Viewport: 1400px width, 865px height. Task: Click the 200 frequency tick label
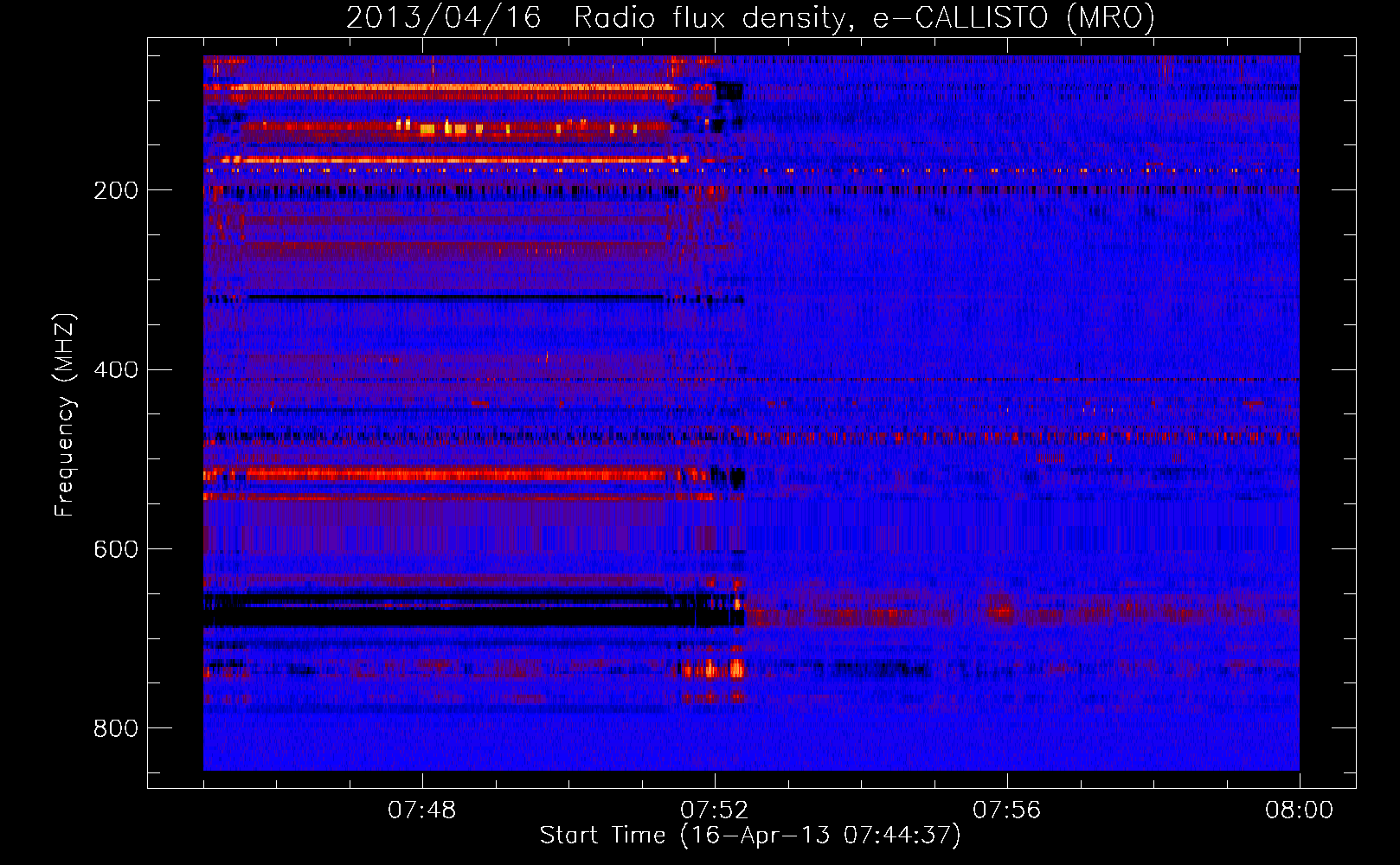point(116,190)
